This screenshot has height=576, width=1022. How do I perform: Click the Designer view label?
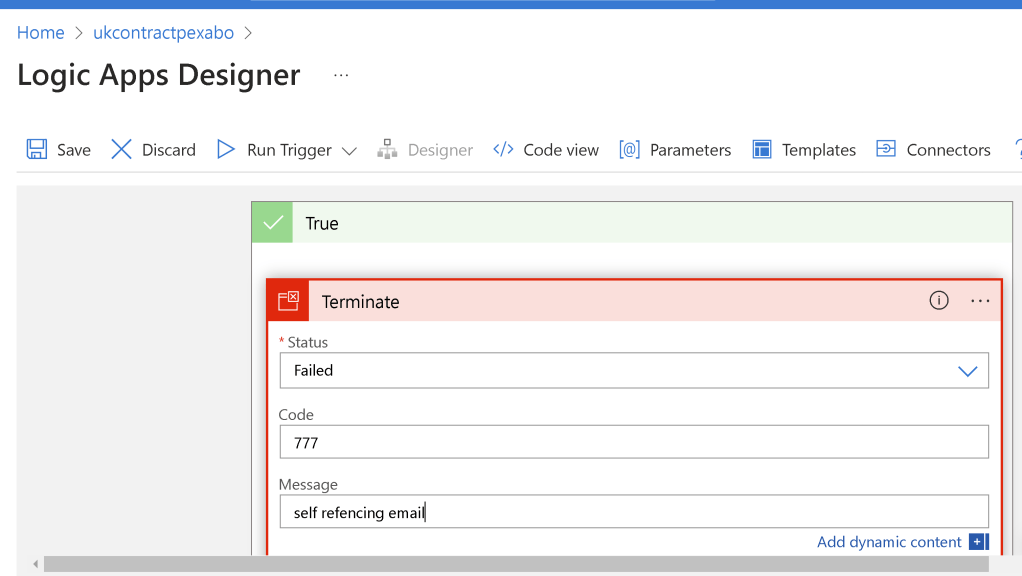440,150
